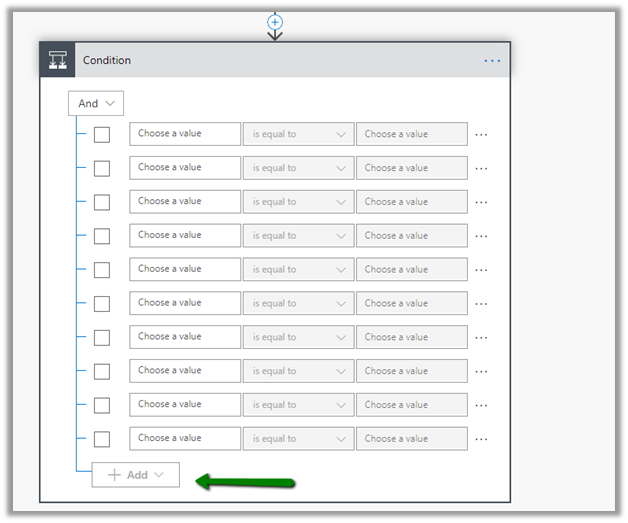
Task: Focus the second row's left 'Choose a value' field
Action: [185, 168]
